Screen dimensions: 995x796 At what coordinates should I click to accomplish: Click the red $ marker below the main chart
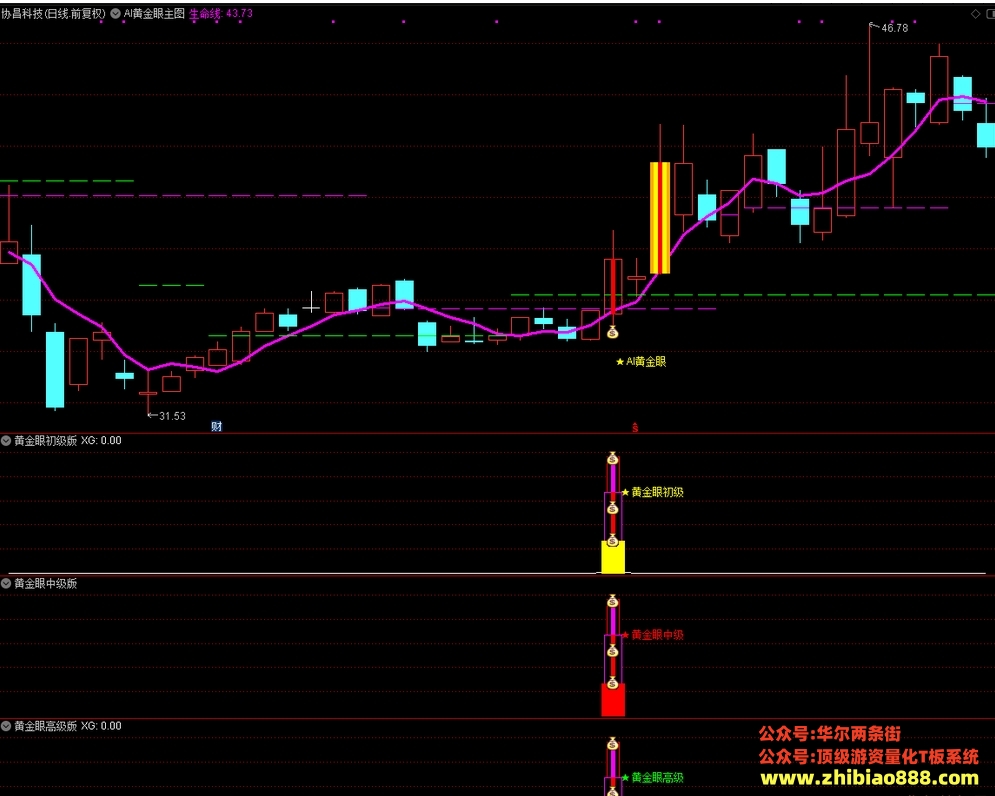[x=635, y=428]
